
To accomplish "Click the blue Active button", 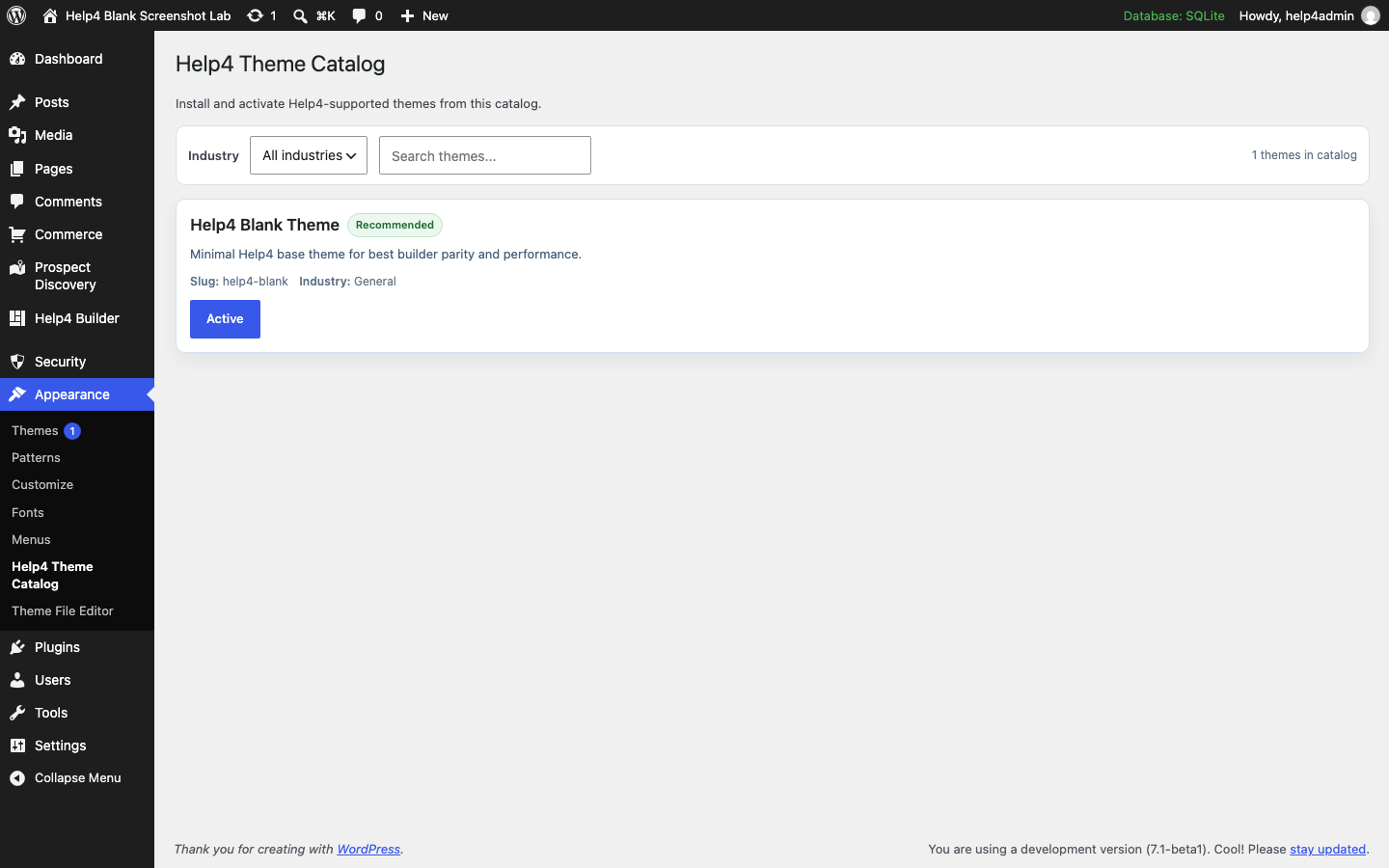I will click(x=225, y=319).
